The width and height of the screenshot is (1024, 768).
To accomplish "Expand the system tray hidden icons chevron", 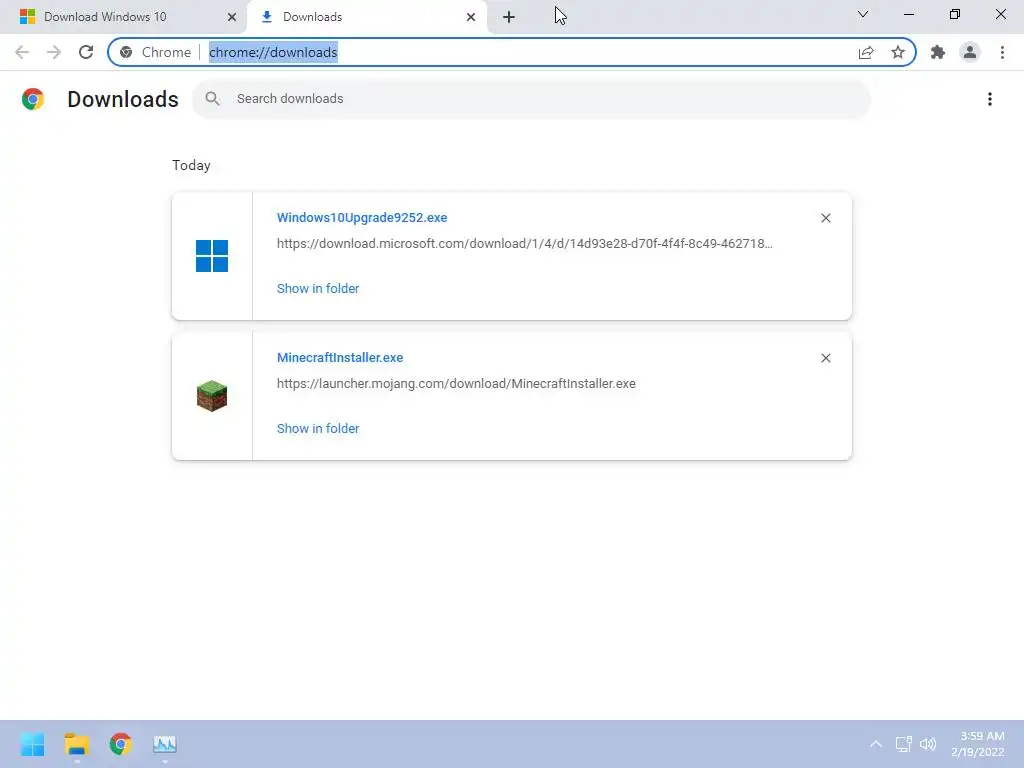I will pos(876,744).
